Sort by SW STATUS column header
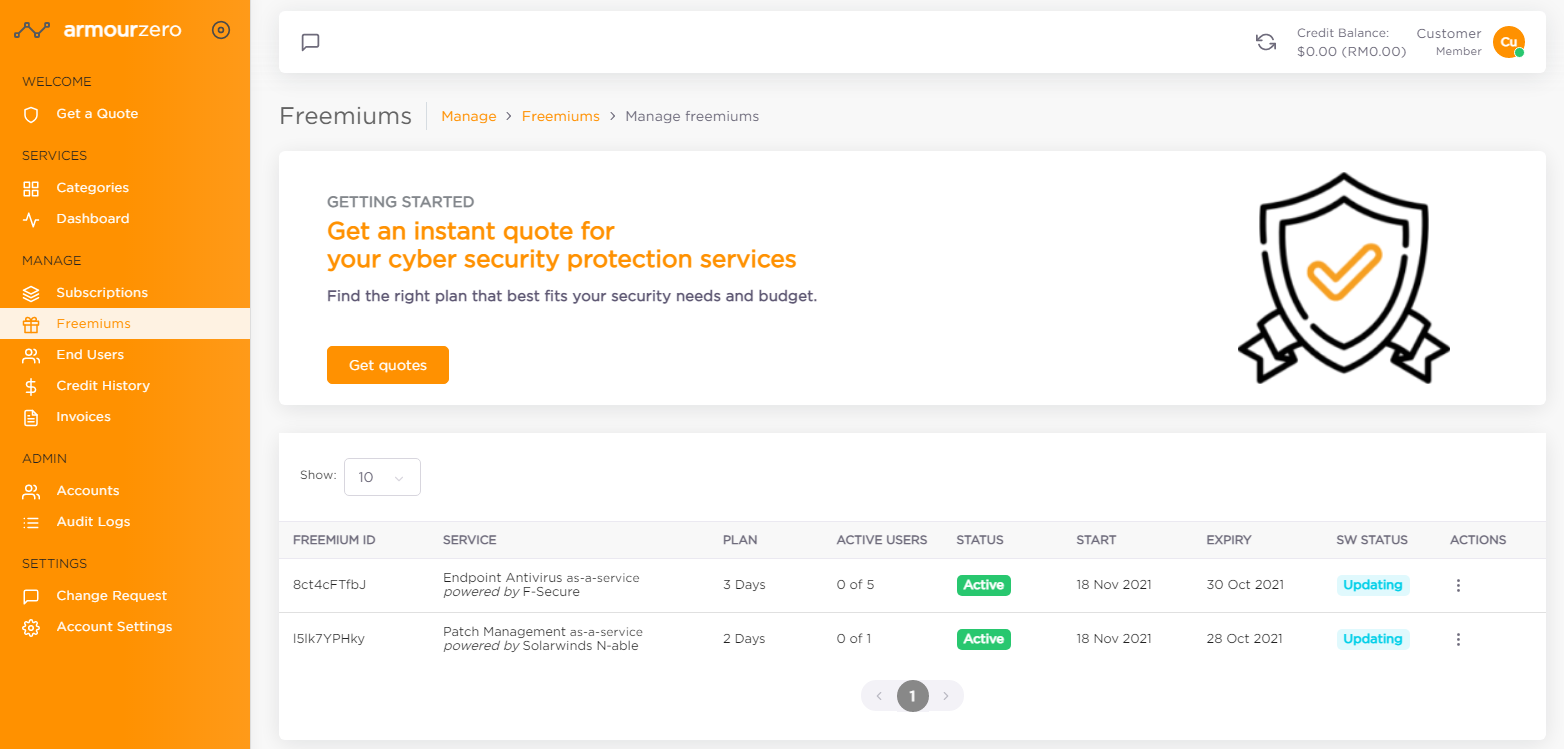1564x749 pixels. tap(1372, 540)
